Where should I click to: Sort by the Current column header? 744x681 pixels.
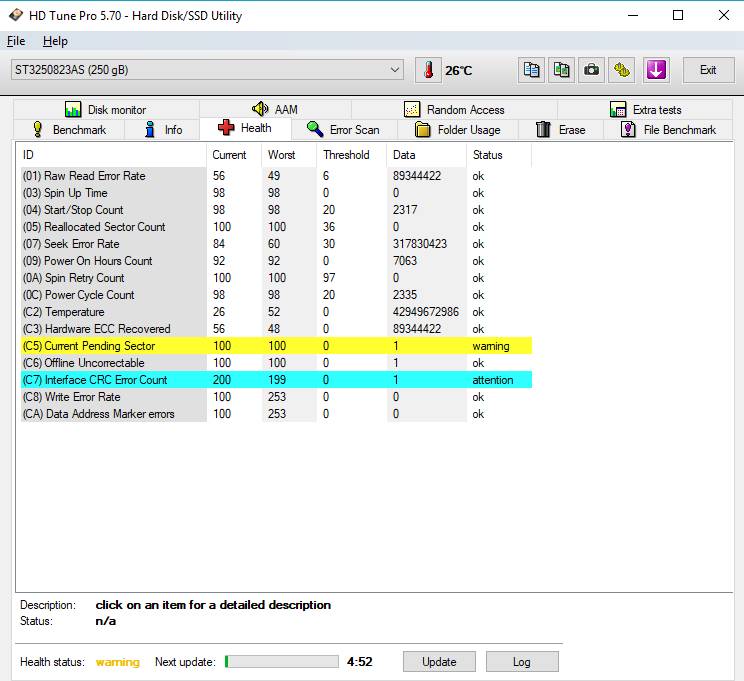tap(234, 155)
